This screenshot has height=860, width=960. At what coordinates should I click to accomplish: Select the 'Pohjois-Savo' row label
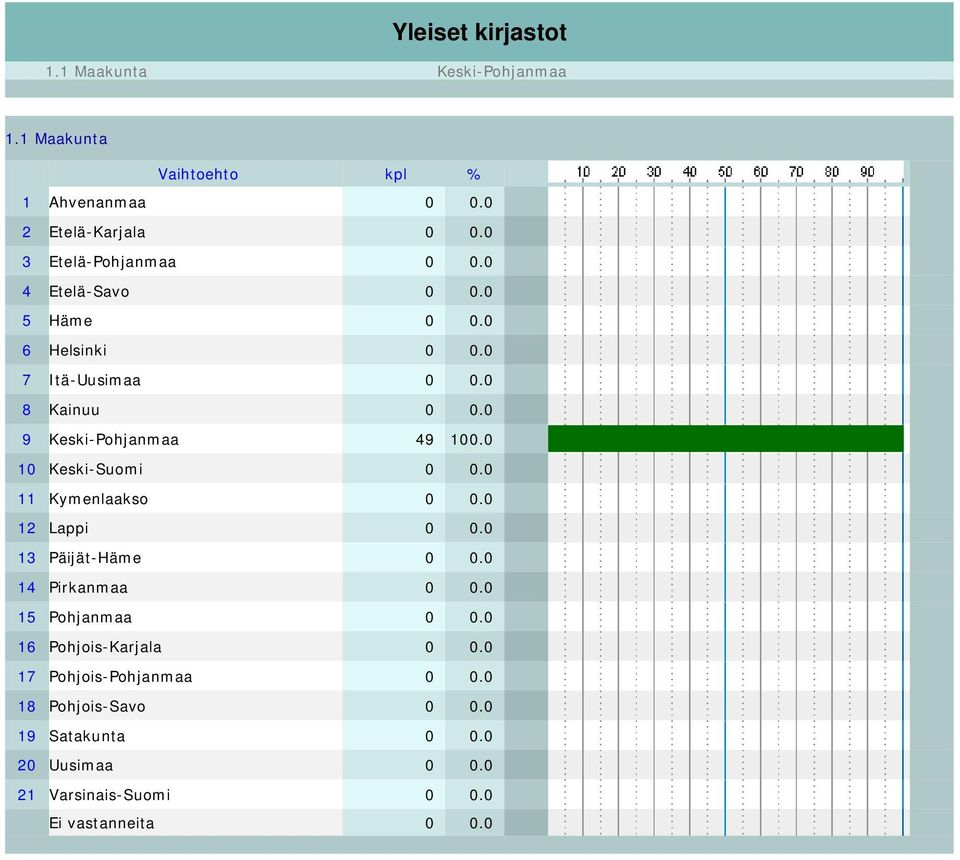coord(97,706)
